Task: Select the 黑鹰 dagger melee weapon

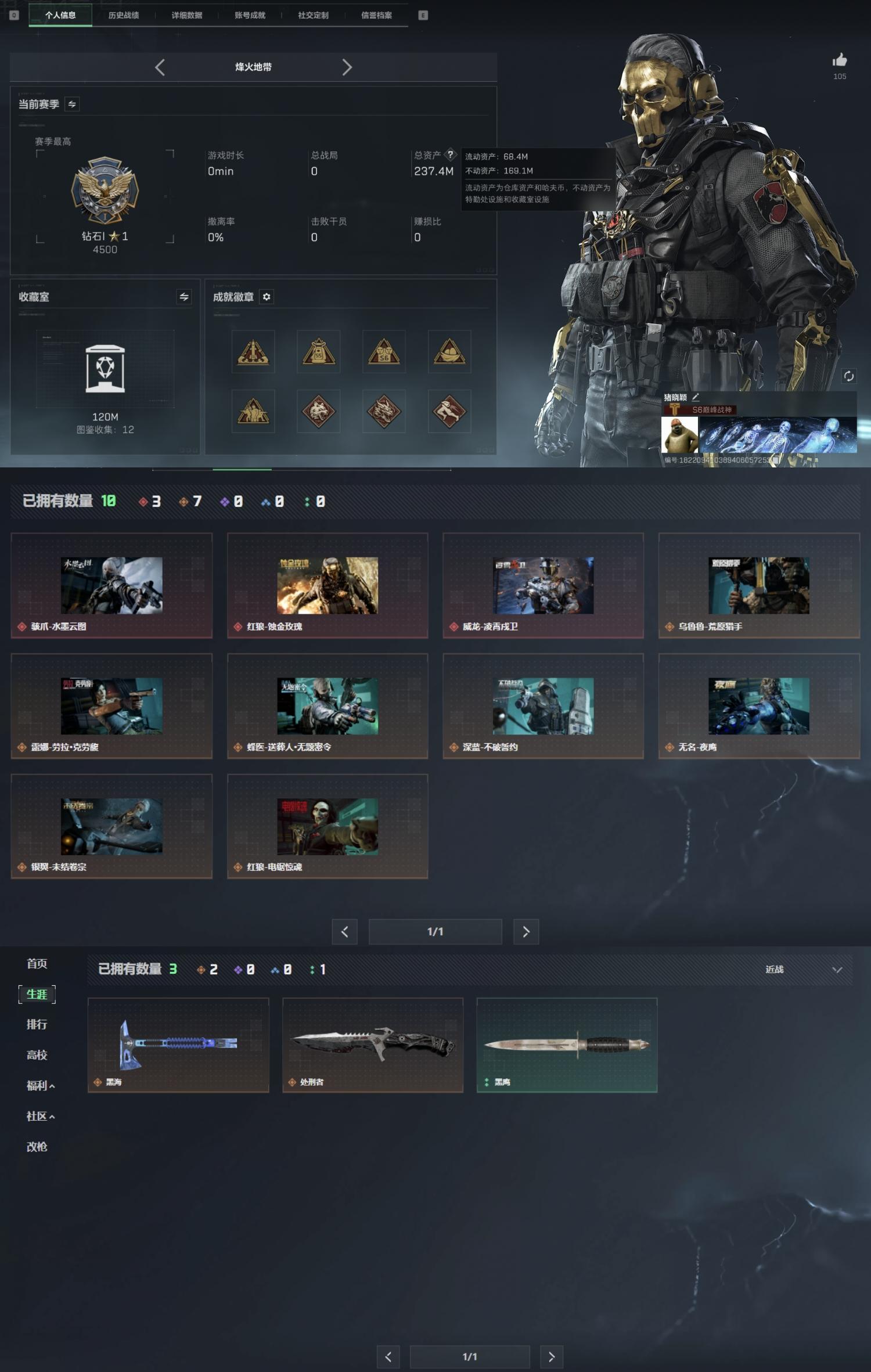Action: pyautogui.click(x=567, y=1045)
